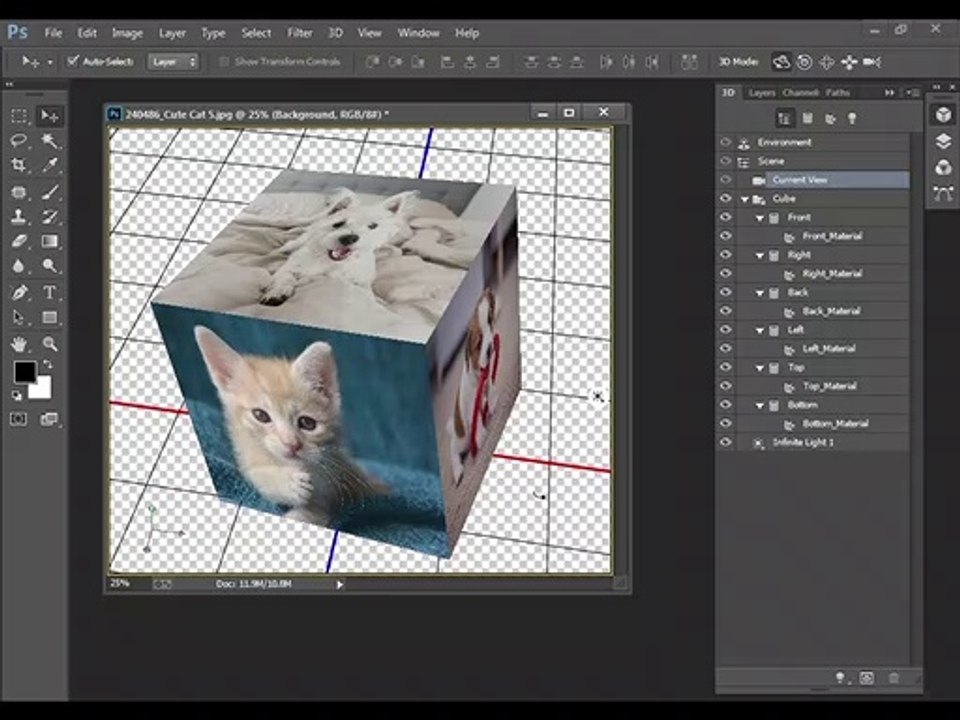
Task: Select Front_Material in 3D panel
Action: [831, 236]
